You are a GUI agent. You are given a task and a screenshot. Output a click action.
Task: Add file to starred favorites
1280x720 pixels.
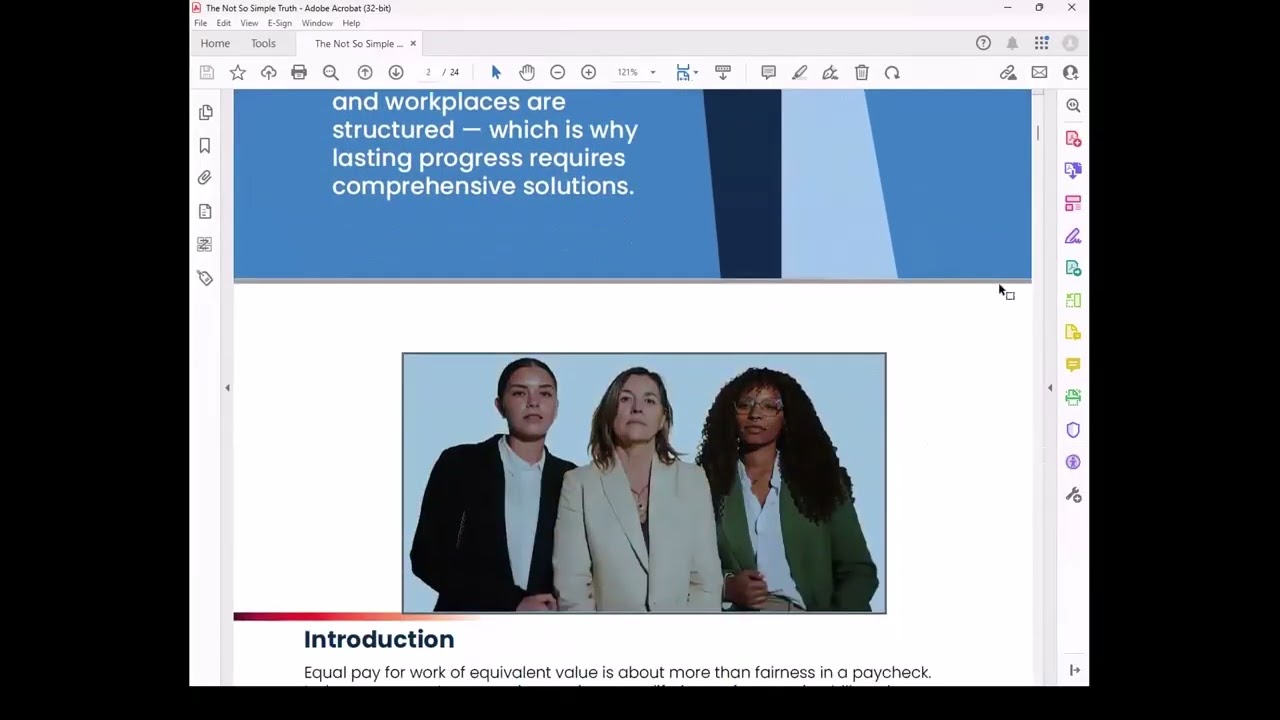[237, 72]
